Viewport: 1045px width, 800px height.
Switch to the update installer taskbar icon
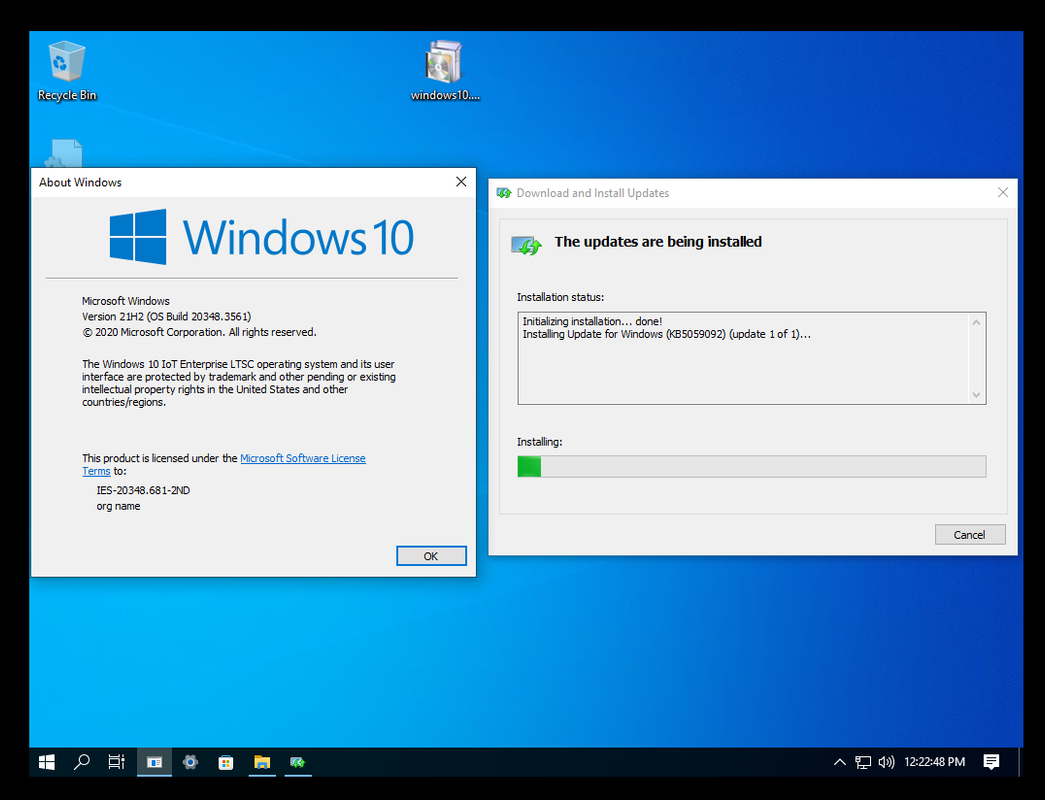298,762
